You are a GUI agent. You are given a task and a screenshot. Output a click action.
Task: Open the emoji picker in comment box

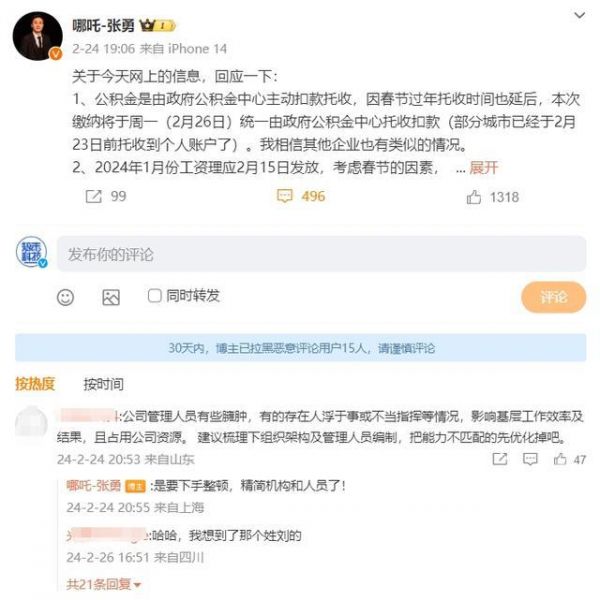[65, 297]
